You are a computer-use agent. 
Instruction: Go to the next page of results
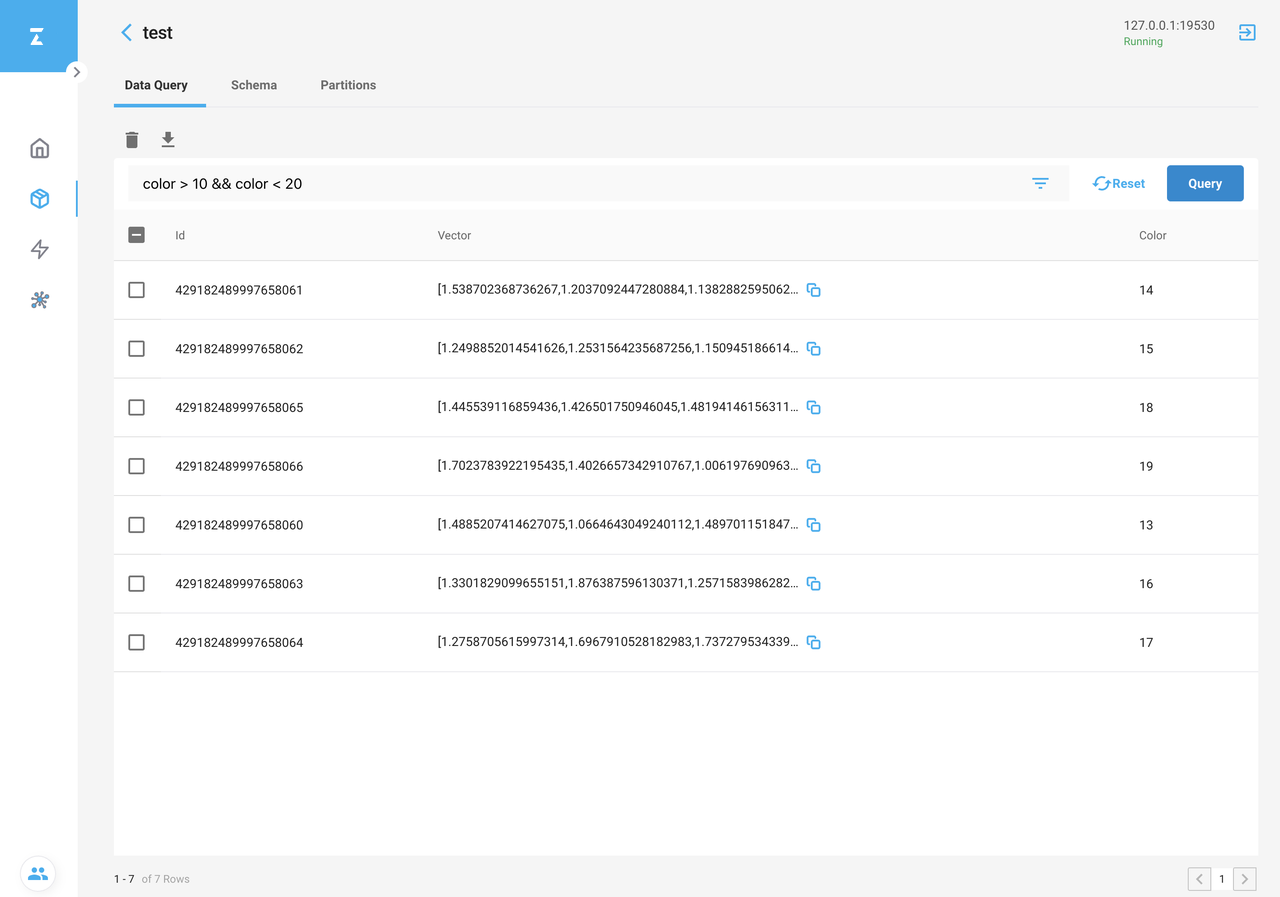point(1244,879)
